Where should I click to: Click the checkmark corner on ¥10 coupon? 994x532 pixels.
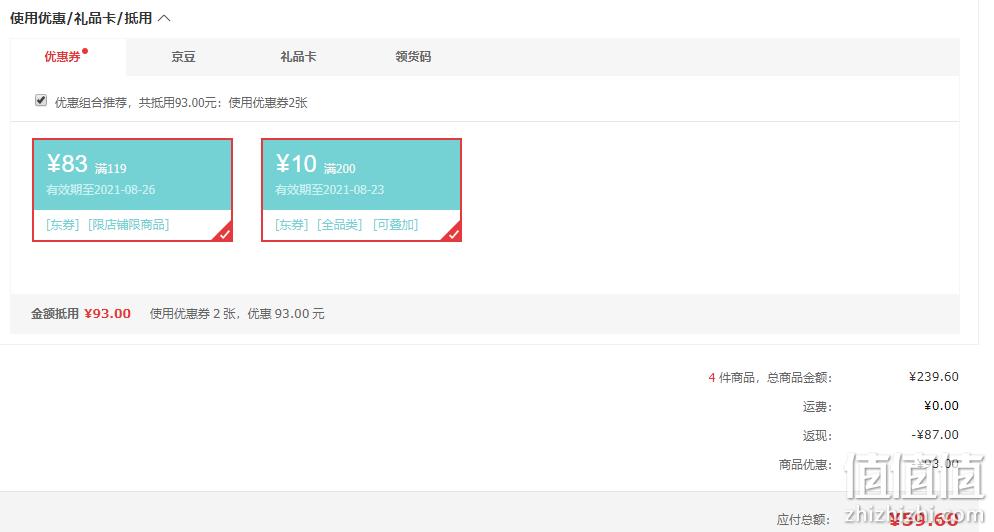click(453, 234)
